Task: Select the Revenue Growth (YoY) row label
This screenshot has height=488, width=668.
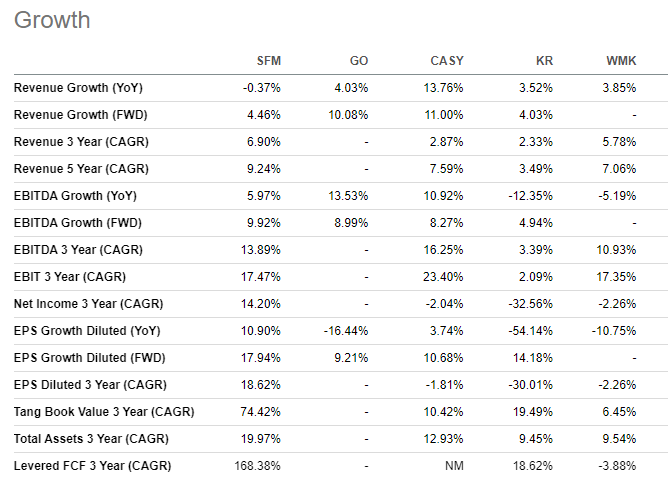Action: [78, 88]
